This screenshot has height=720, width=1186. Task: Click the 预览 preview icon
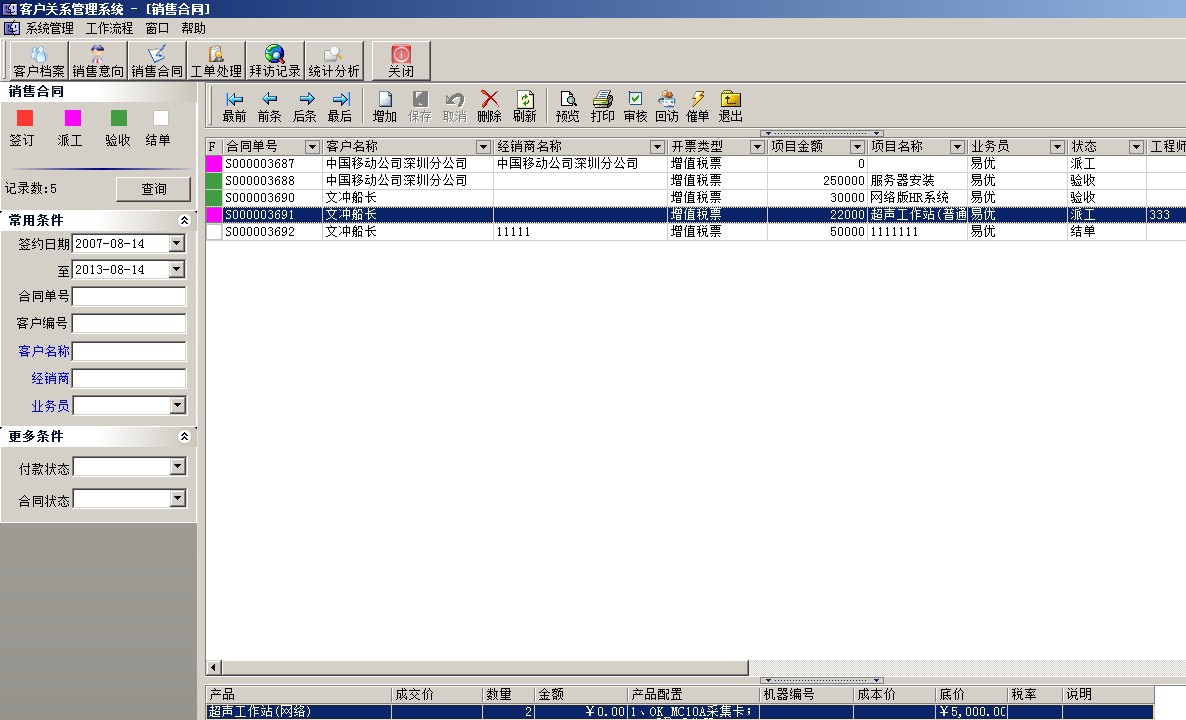pos(567,105)
